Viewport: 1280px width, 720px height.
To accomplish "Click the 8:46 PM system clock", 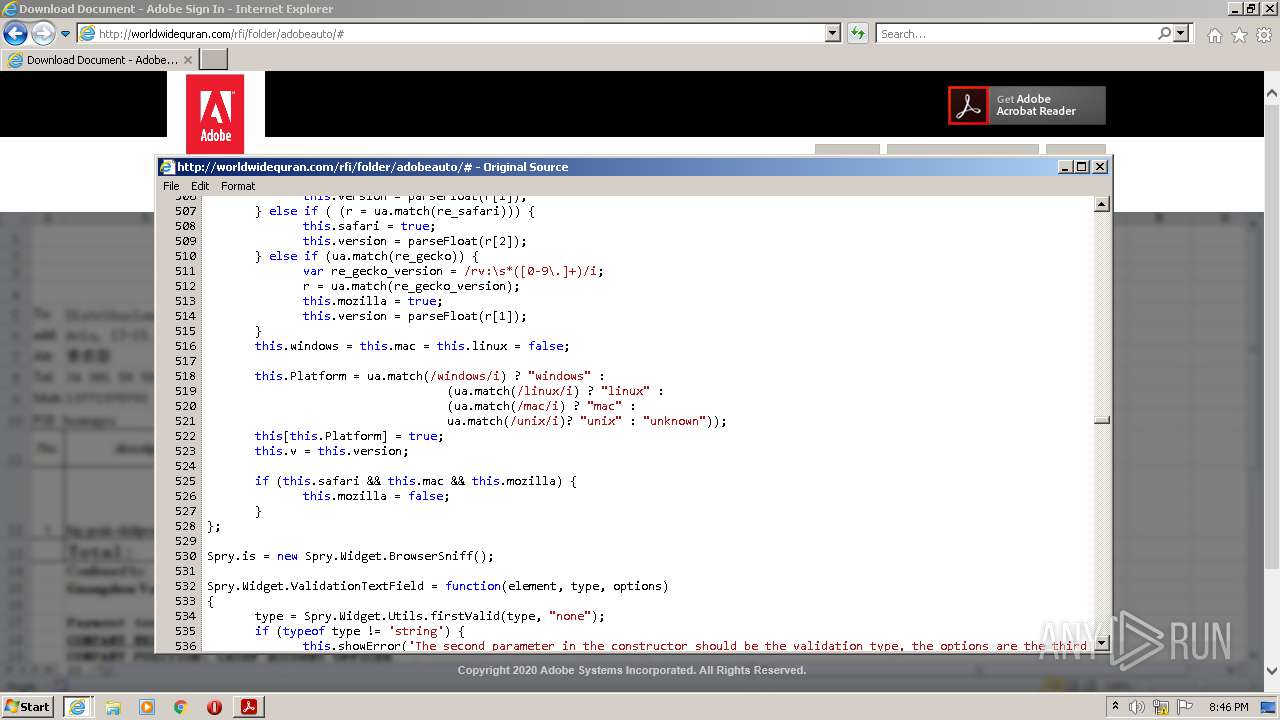I will [x=1228, y=707].
